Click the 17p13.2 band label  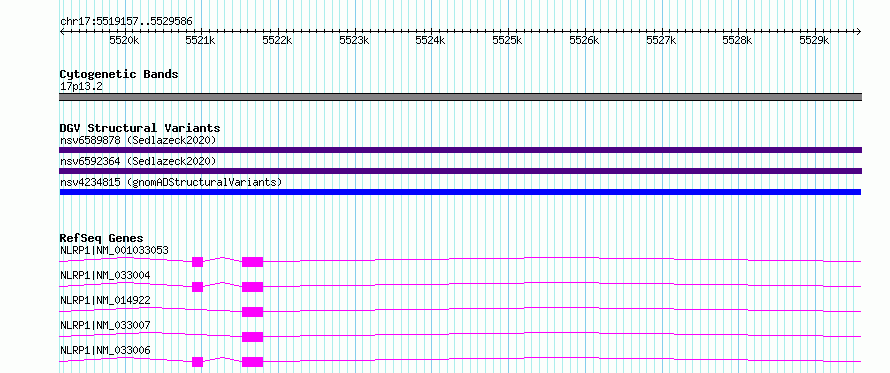[81, 87]
